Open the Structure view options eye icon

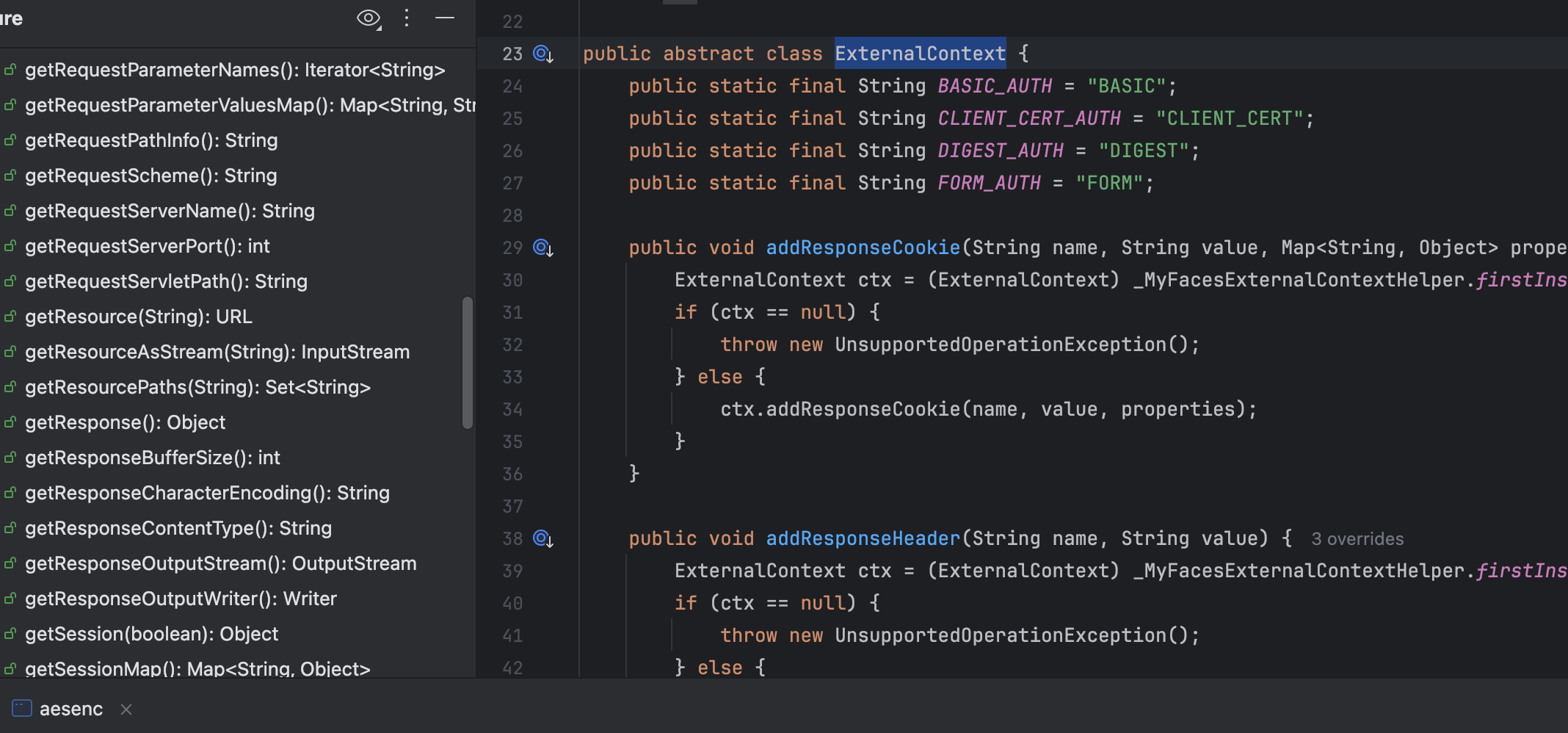click(369, 18)
